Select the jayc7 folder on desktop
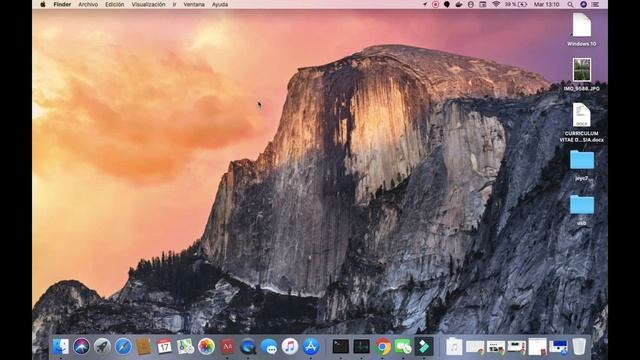640x360 pixels. click(x=582, y=160)
